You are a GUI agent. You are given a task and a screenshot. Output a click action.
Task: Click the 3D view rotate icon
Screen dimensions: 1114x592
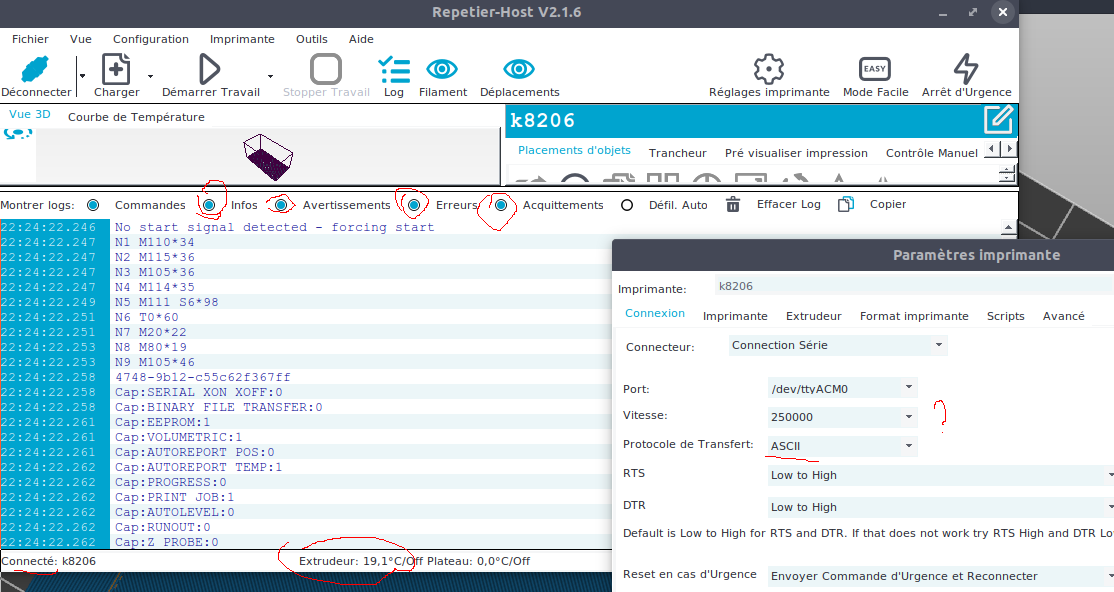tap(18, 134)
